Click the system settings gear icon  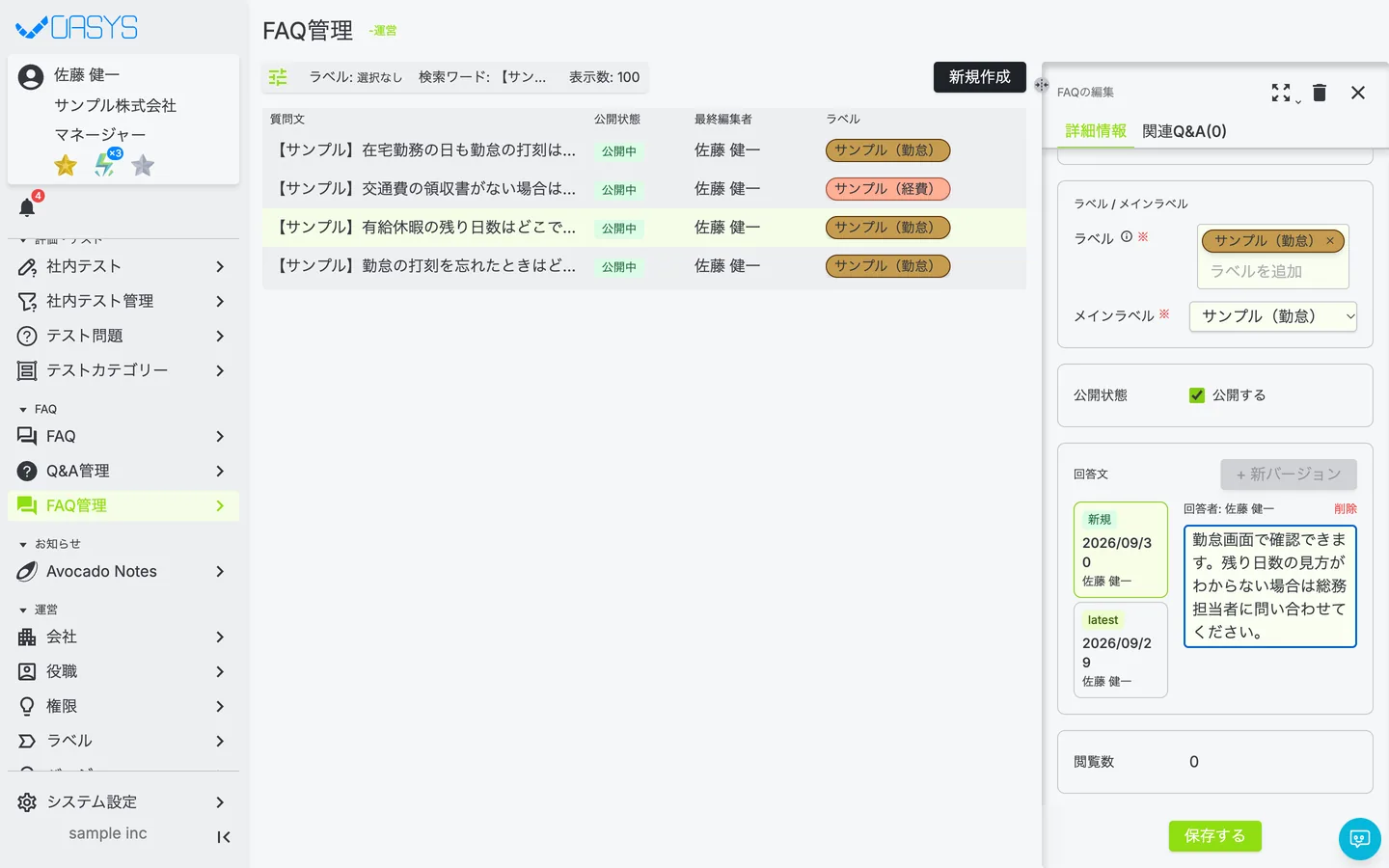pos(27,802)
